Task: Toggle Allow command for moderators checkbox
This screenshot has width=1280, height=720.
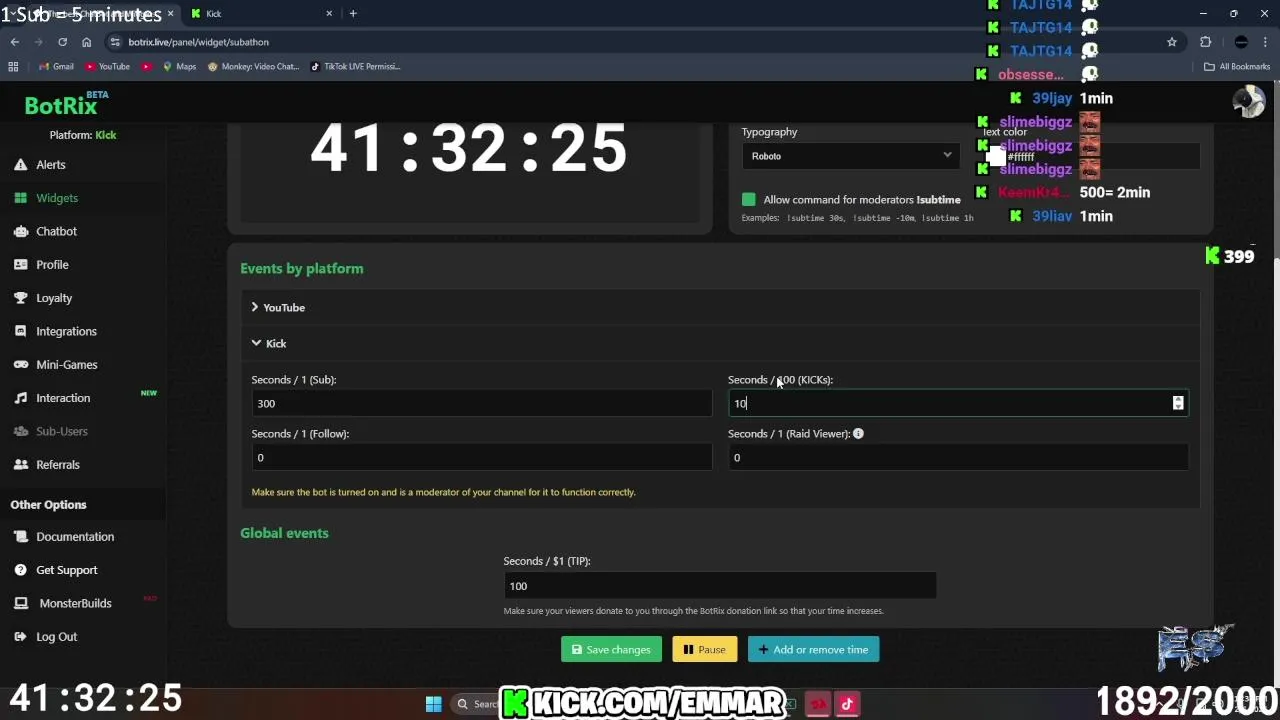Action: [x=748, y=199]
